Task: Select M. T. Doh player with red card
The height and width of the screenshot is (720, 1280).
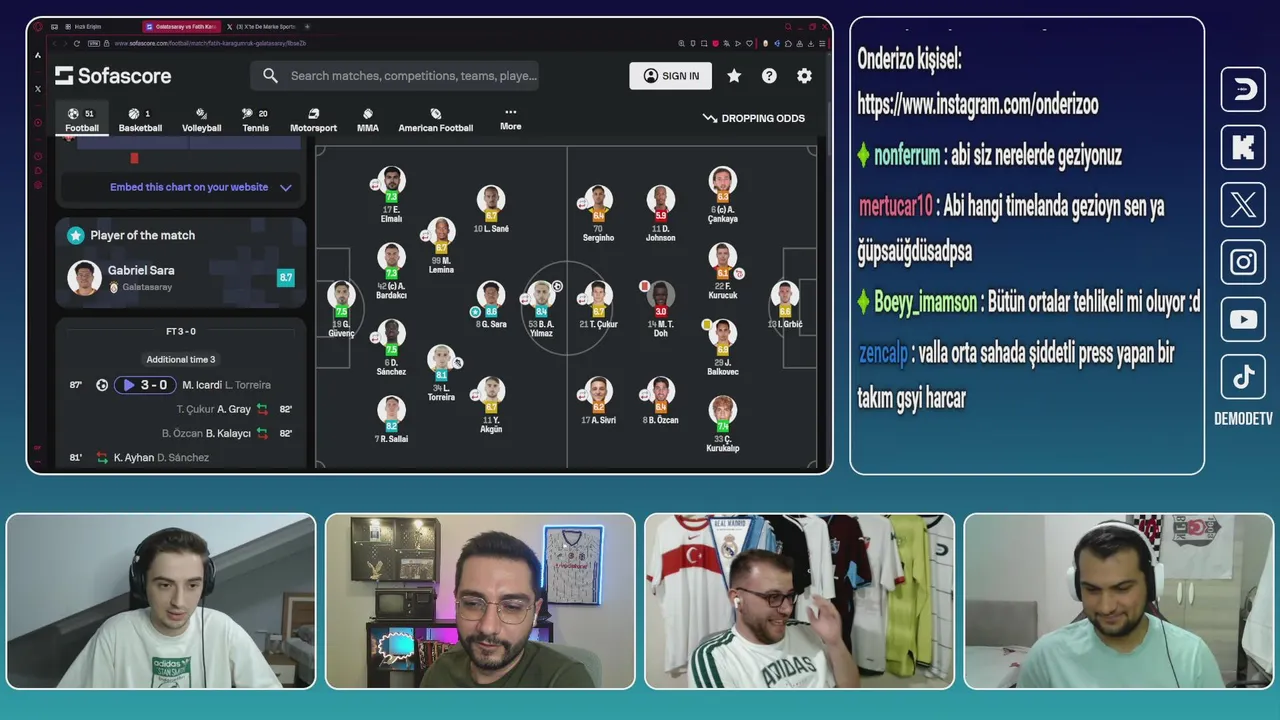Action: pos(661,294)
